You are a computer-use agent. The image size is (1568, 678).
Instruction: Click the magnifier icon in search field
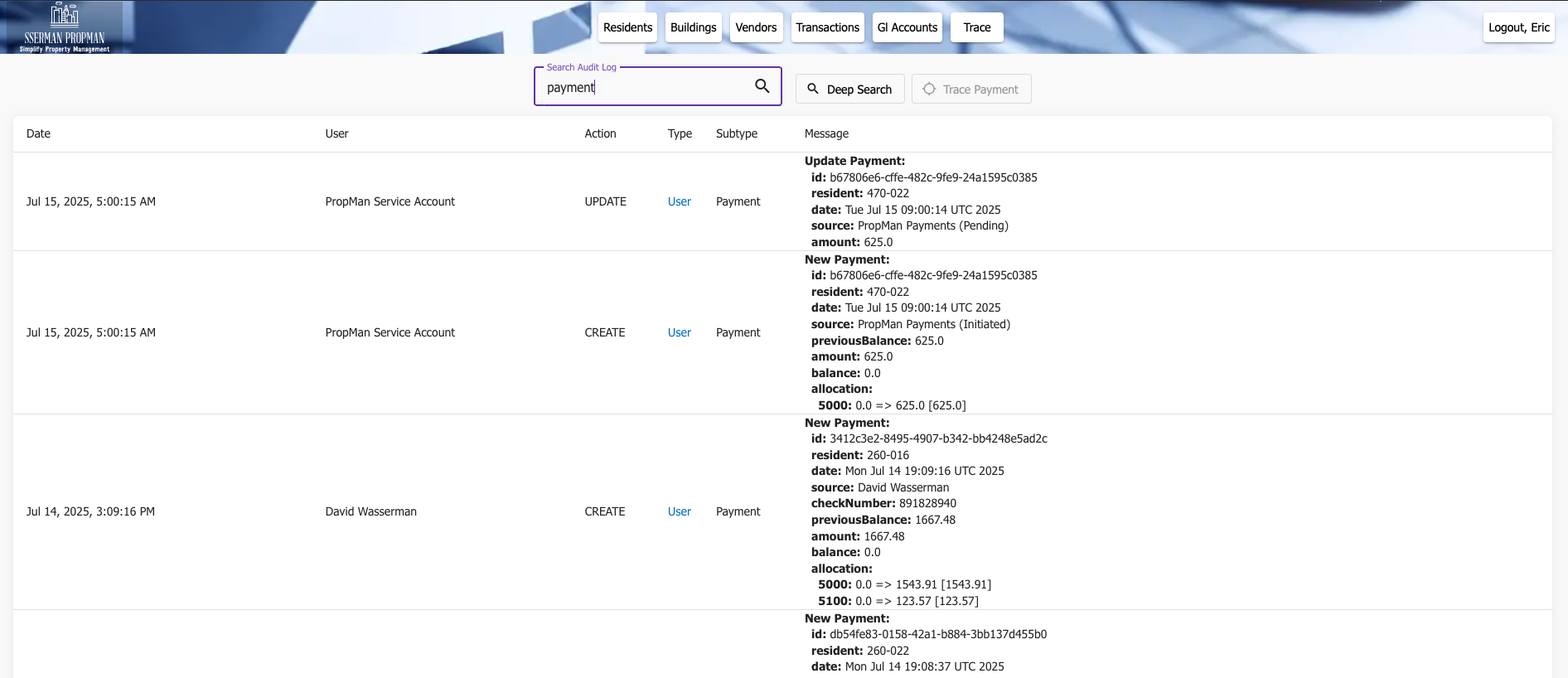[762, 86]
